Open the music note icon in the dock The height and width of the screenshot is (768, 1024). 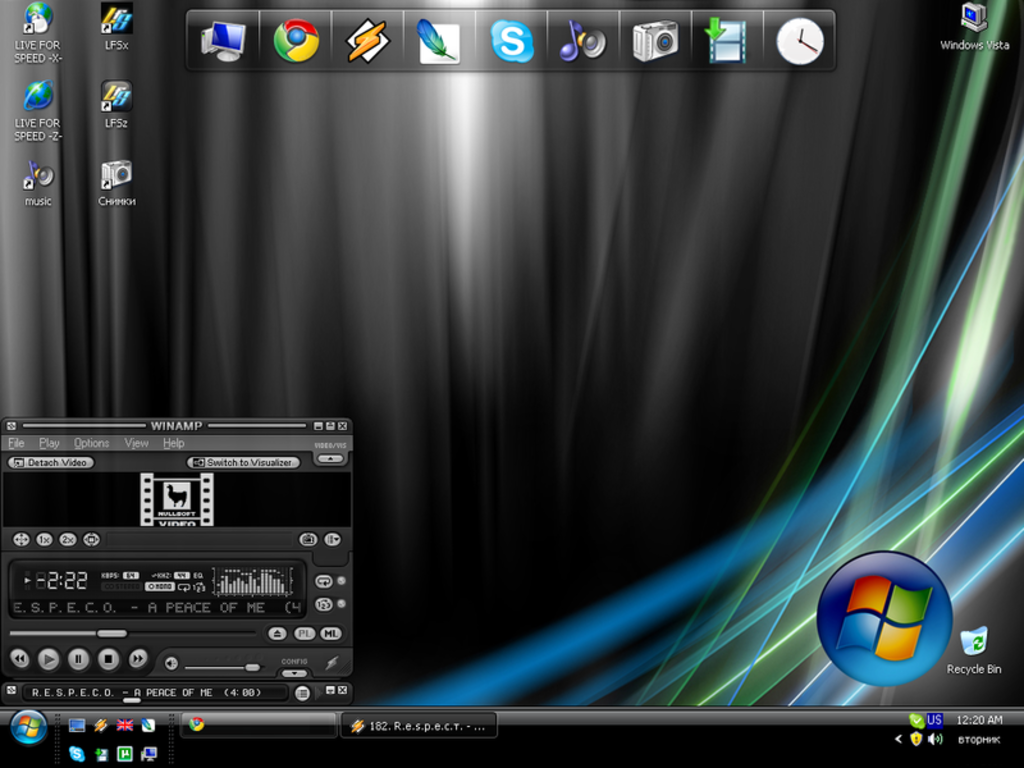coord(583,40)
